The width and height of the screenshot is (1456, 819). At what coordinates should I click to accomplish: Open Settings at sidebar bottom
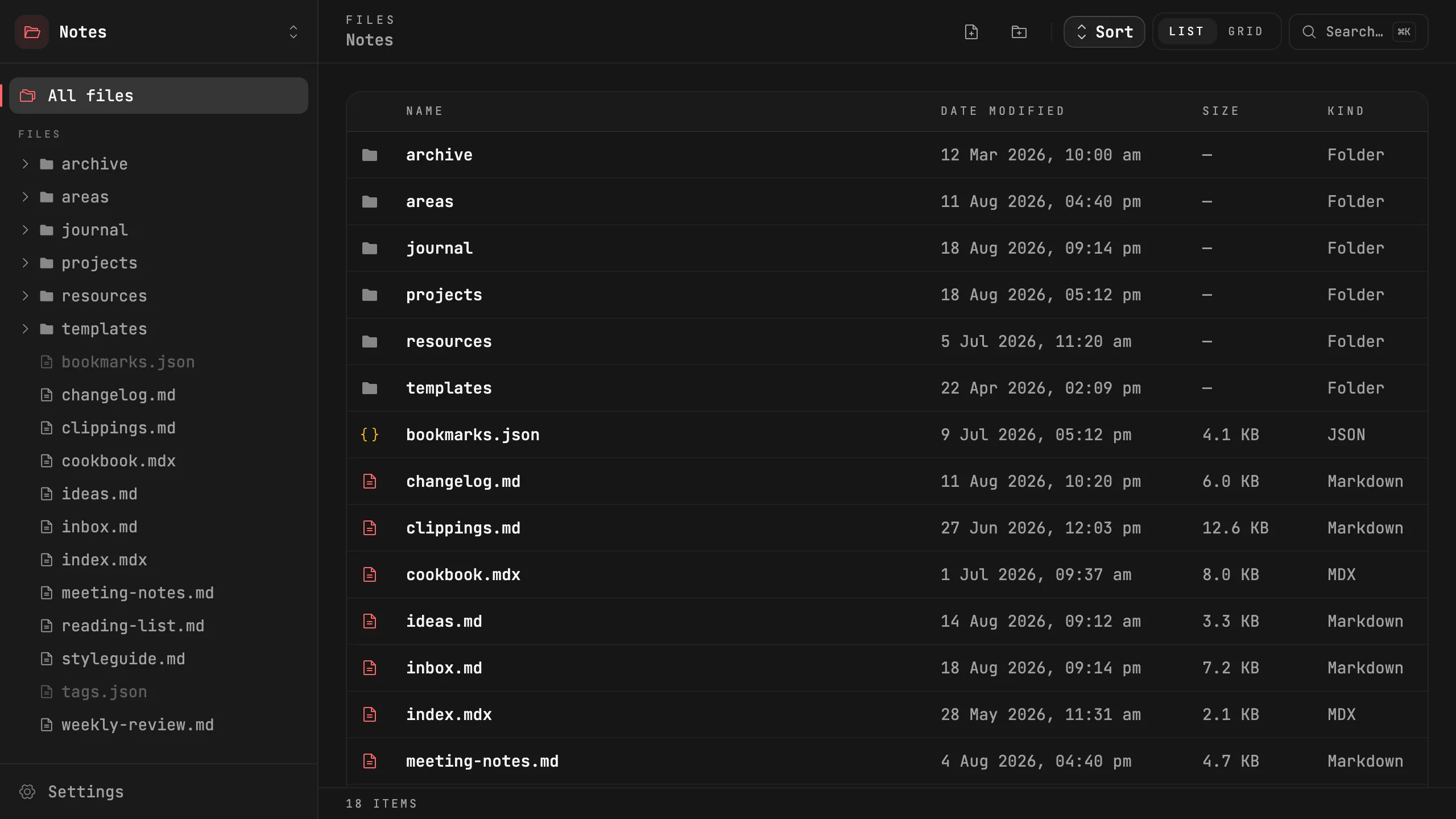tap(159, 792)
